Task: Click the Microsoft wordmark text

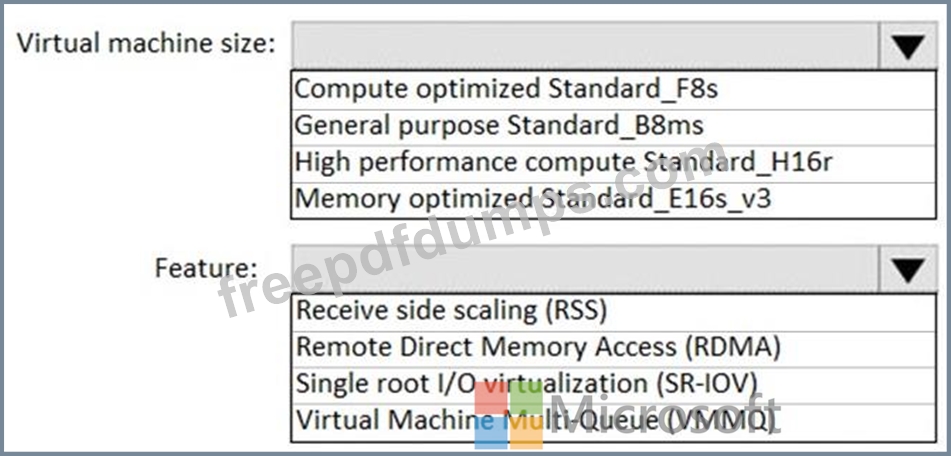Action: 665,414
